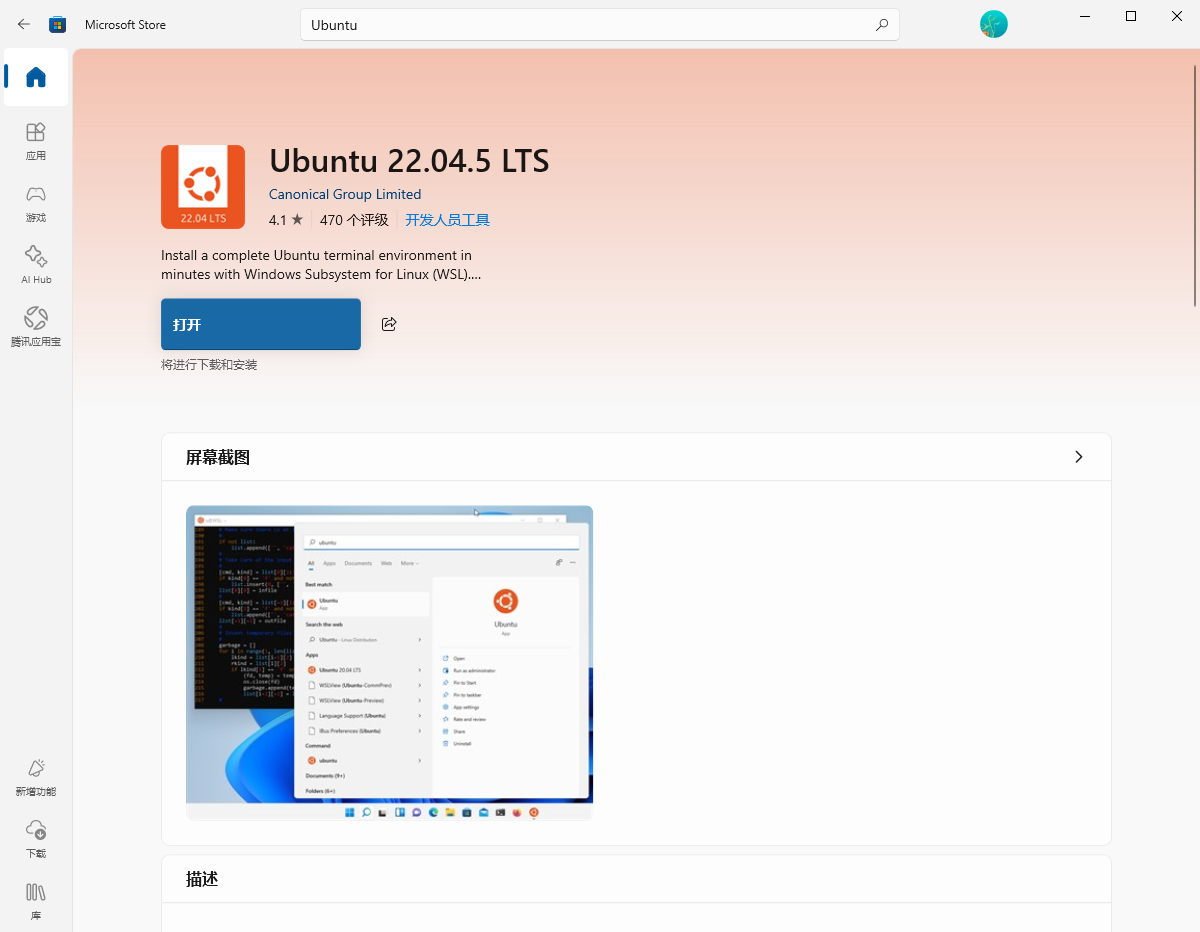Open 开发人员工具 category link

tap(447, 220)
